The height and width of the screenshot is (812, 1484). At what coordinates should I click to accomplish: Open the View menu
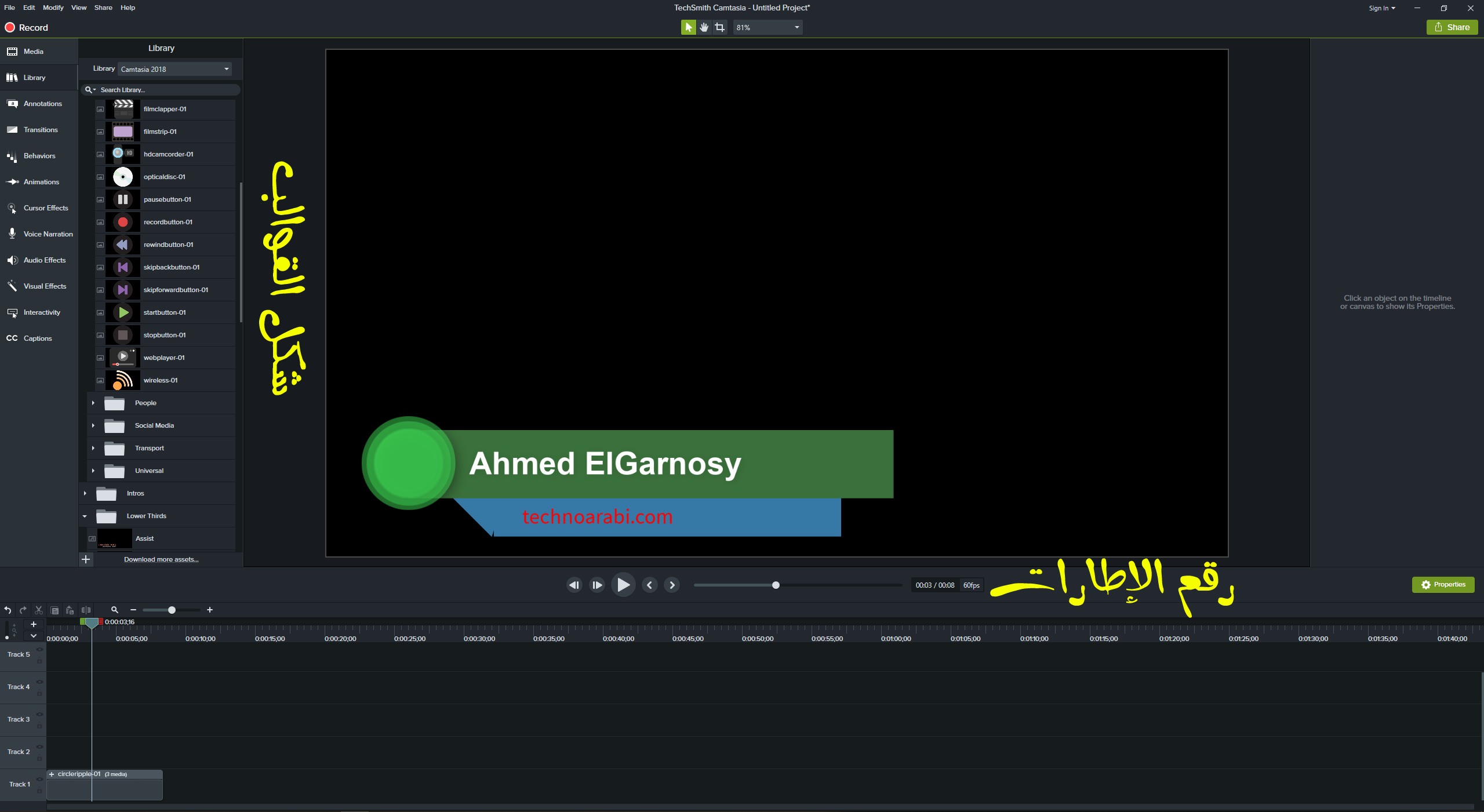point(79,8)
